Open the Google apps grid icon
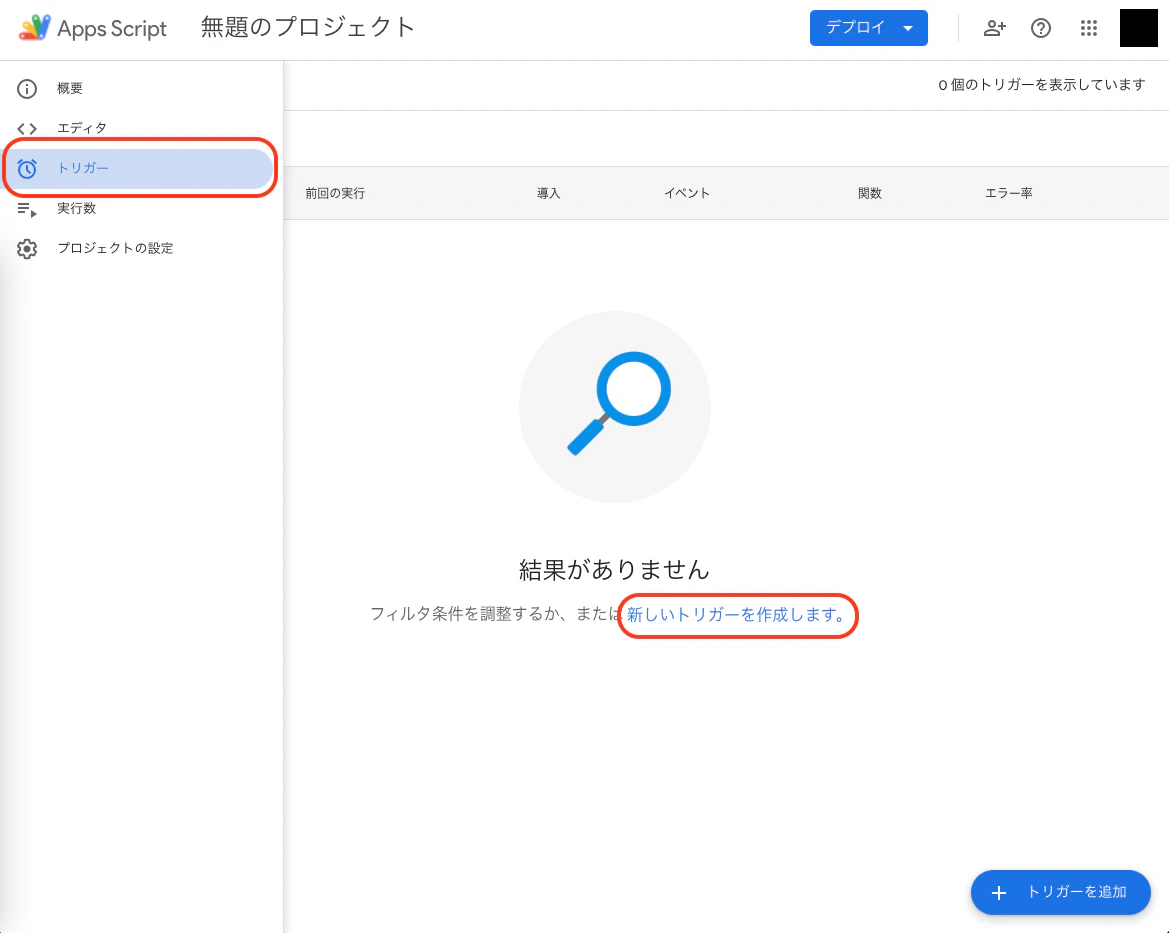1169x933 pixels. (1088, 28)
